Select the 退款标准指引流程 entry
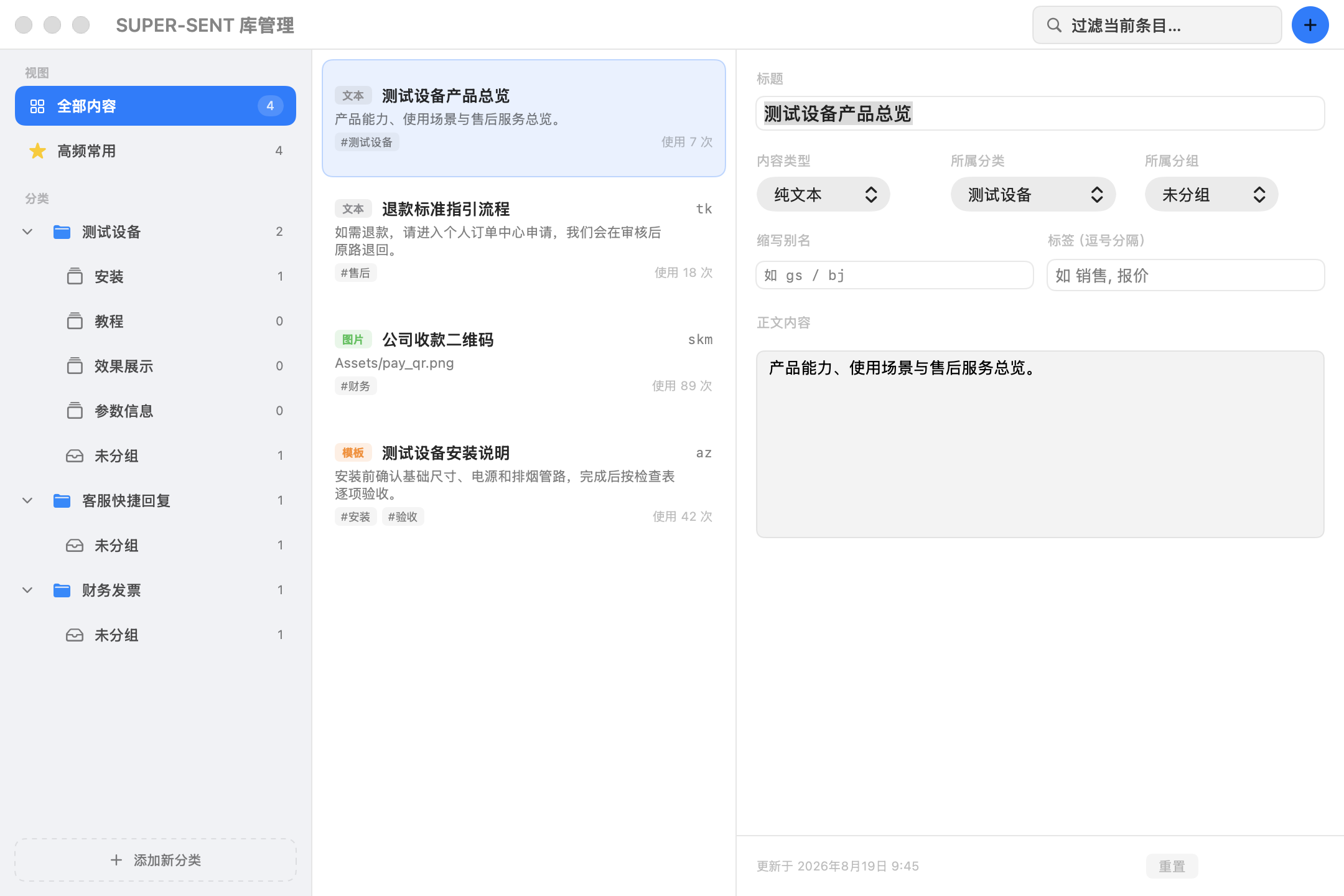Viewport: 1344px width, 896px height. 524,240
